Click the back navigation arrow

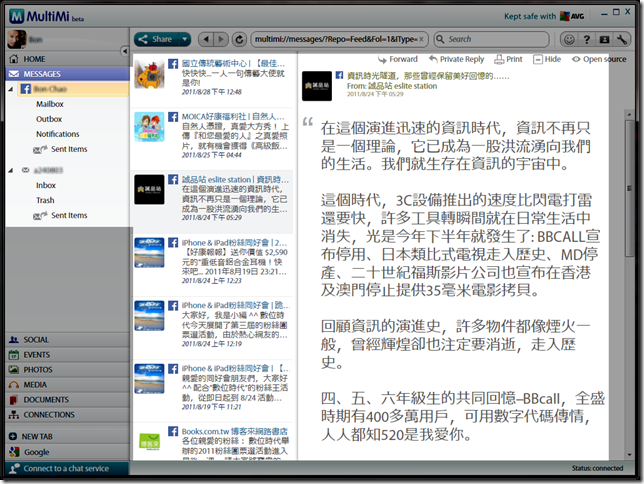click(x=205, y=40)
